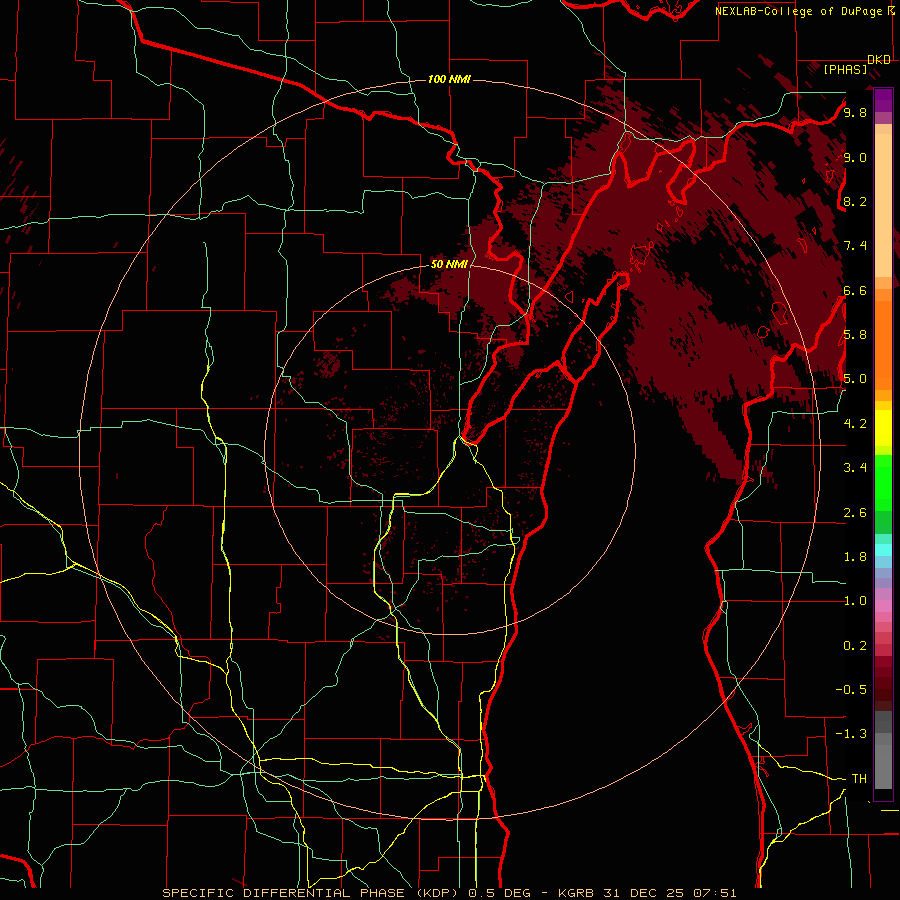Click the cyan segment of the color bar
The width and height of the screenshot is (900, 900).
[883, 550]
